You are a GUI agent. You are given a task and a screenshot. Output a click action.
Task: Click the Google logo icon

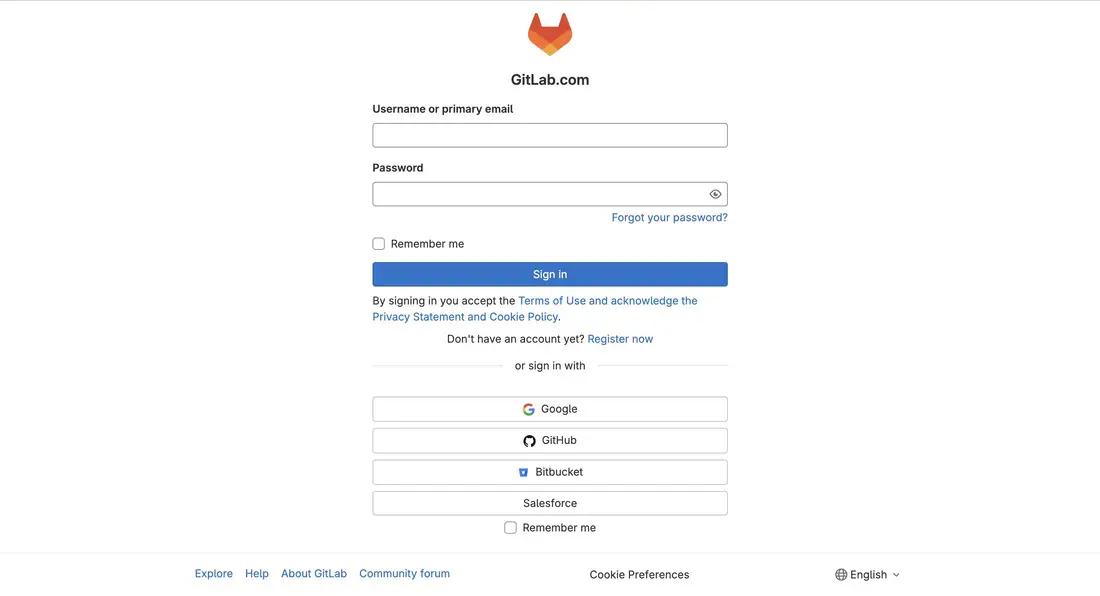click(x=529, y=409)
